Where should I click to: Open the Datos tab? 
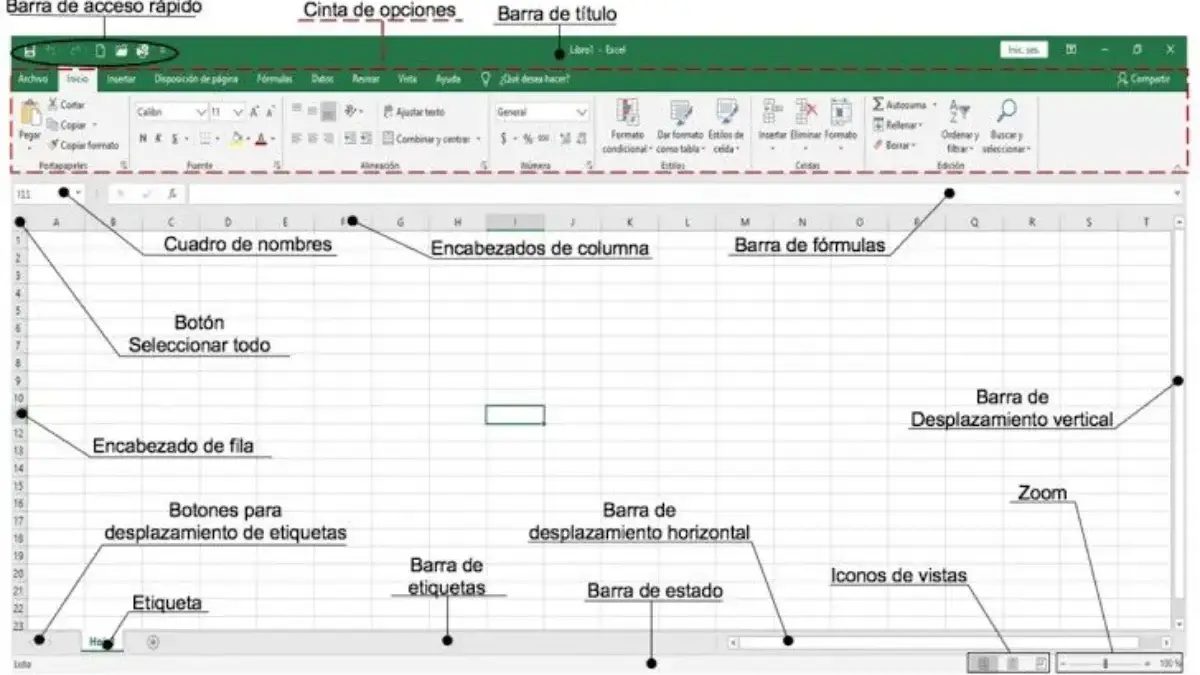323,79
